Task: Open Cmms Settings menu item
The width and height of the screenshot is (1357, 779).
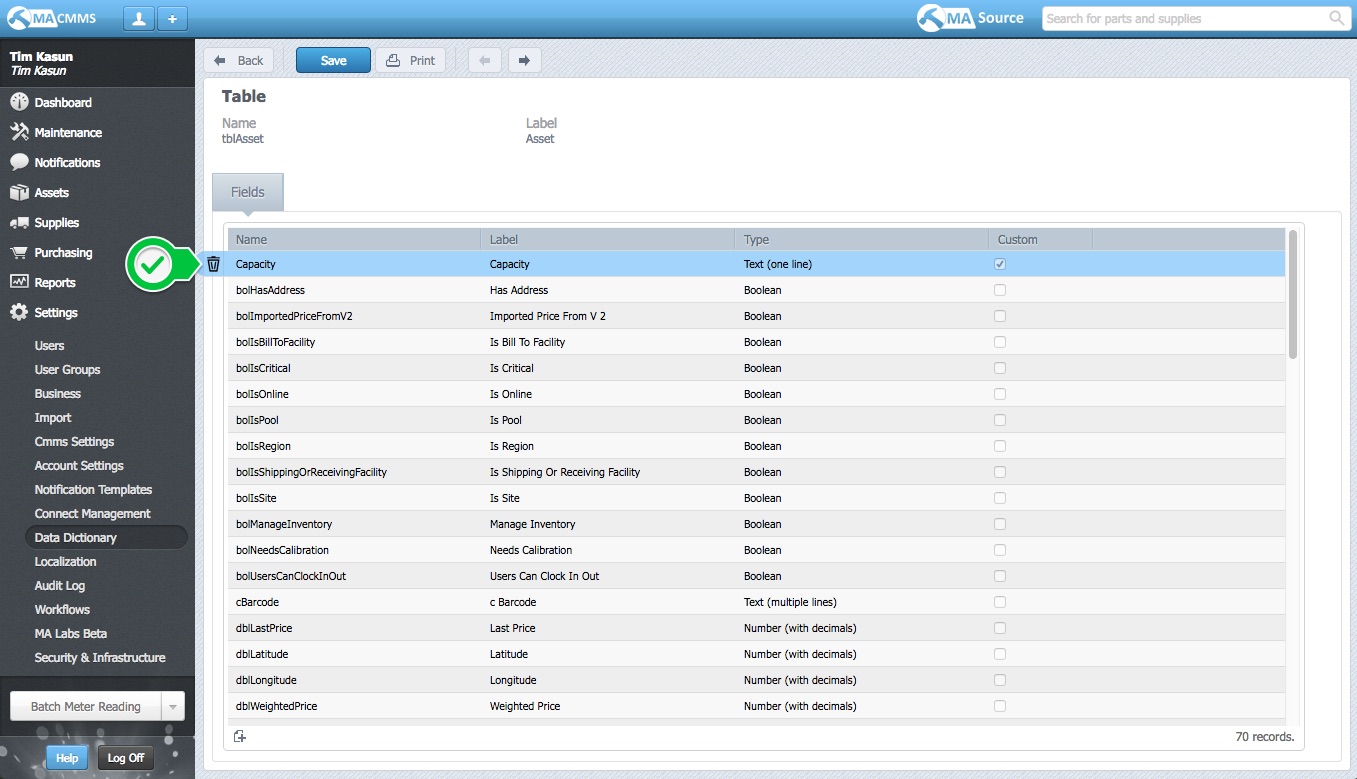Action: tap(74, 441)
